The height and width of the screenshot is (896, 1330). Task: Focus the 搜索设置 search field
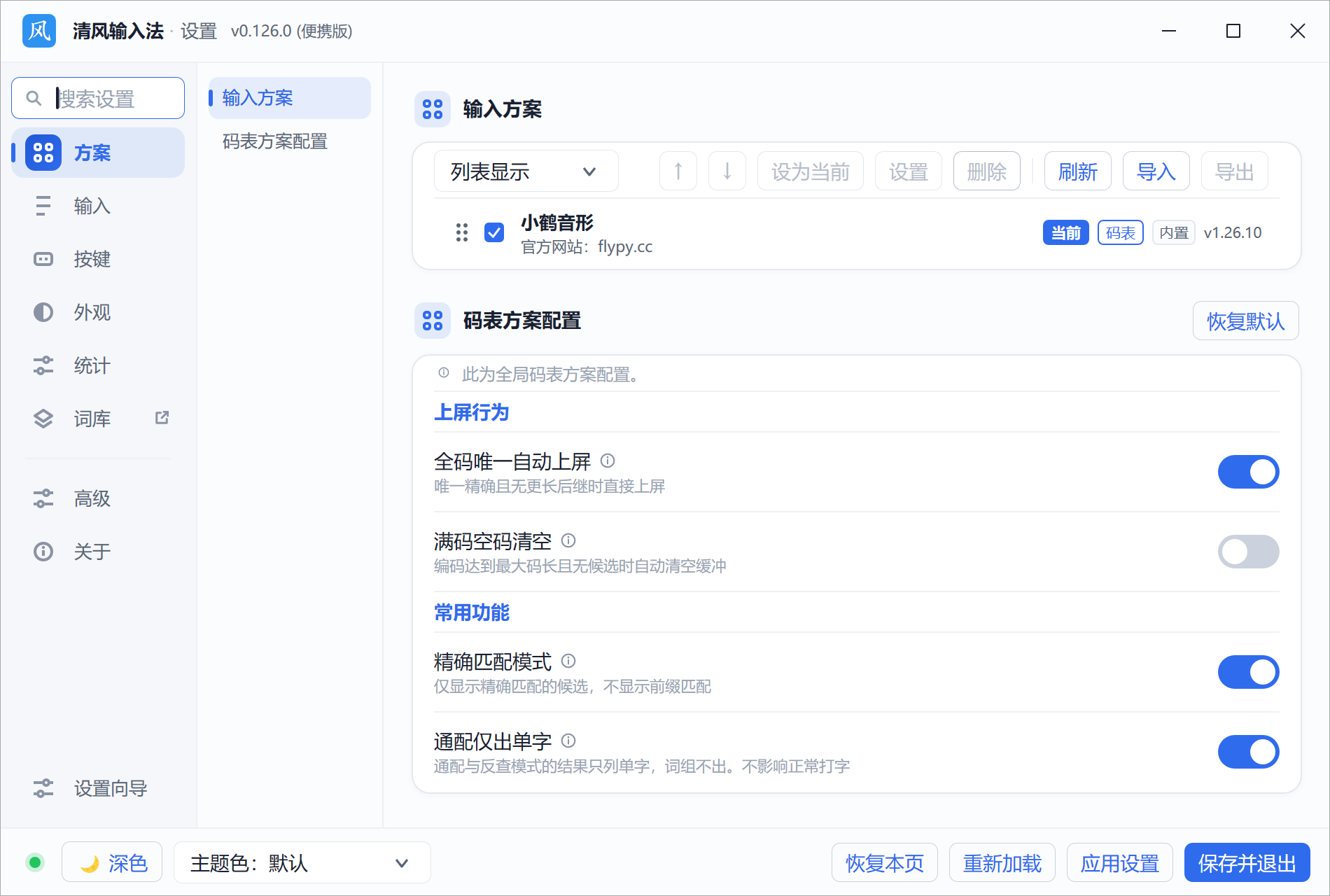[x=98, y=98]
